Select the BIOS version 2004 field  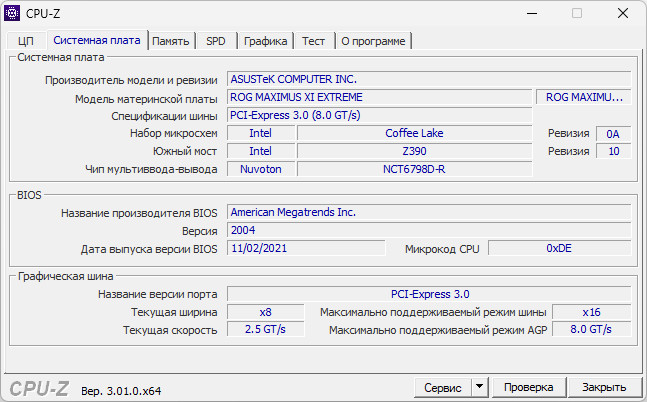tap(429, 230)
